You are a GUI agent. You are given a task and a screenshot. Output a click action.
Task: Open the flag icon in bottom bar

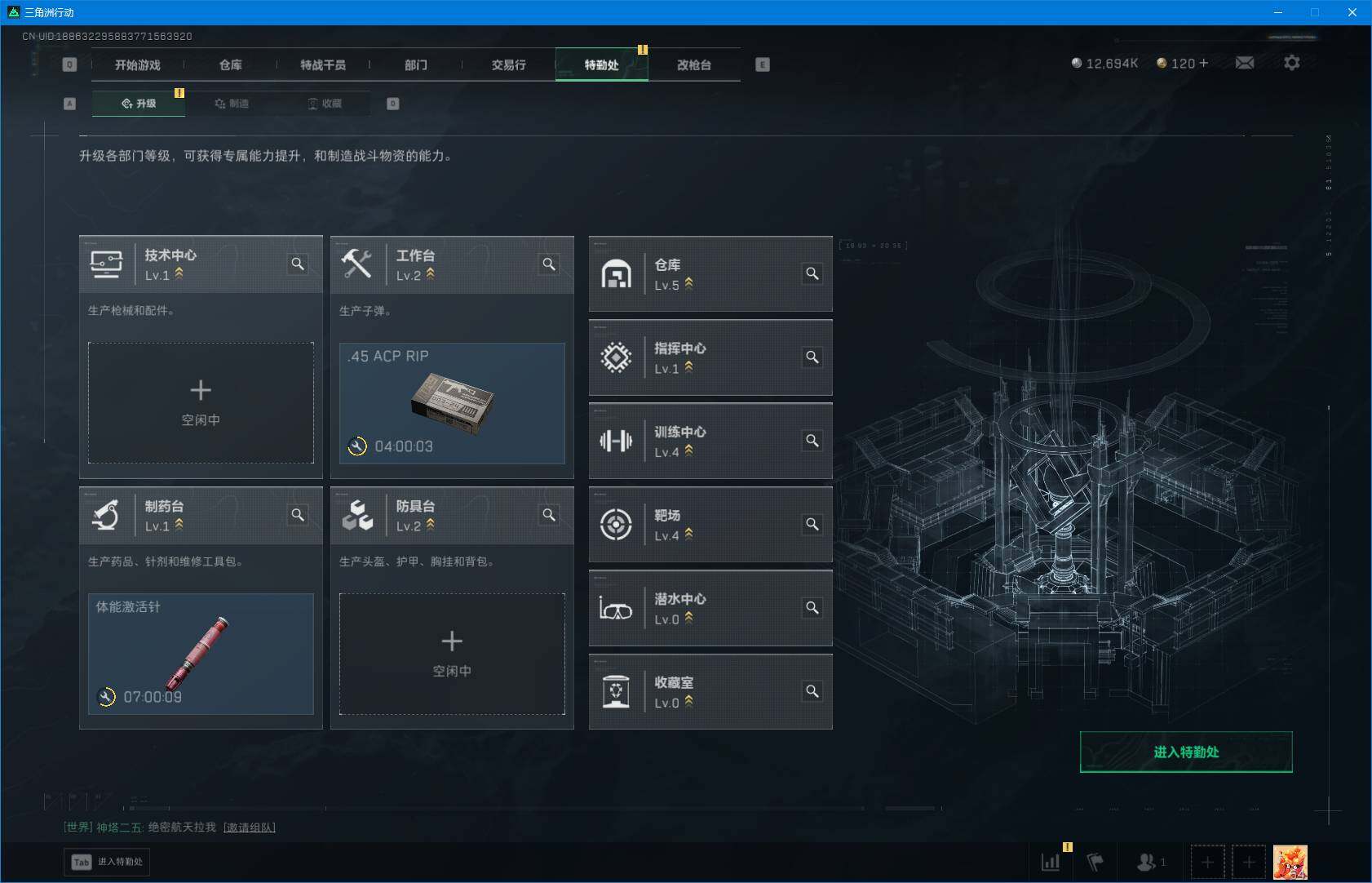[1095, 862]
